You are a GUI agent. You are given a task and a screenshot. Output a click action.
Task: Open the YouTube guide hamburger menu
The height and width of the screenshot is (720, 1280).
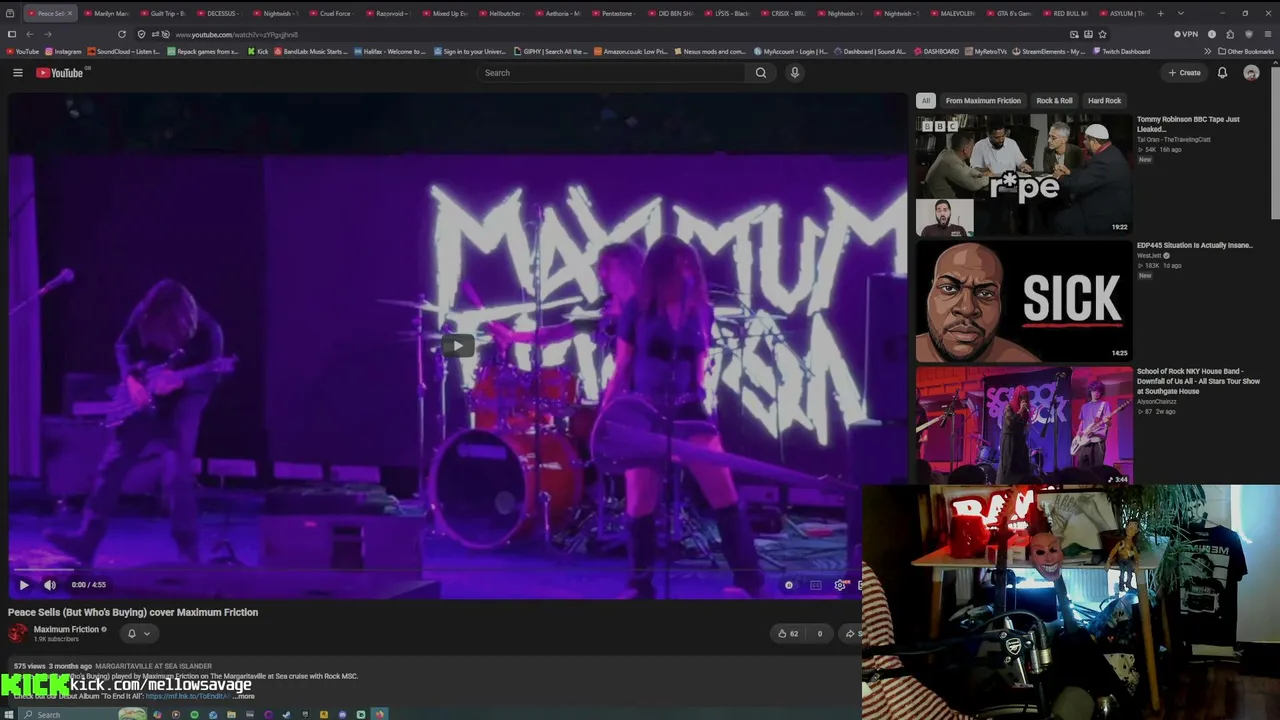click(17, 73)
